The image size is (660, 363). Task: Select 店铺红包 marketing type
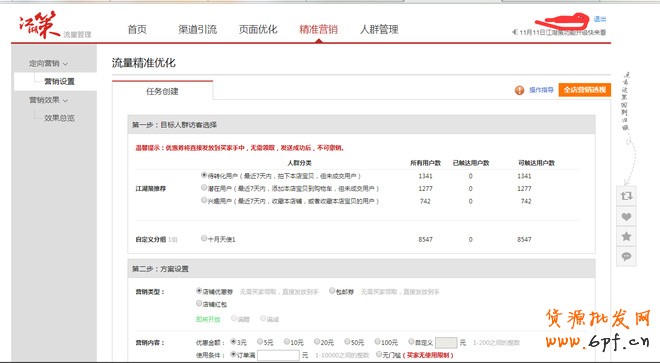(199, 303)
